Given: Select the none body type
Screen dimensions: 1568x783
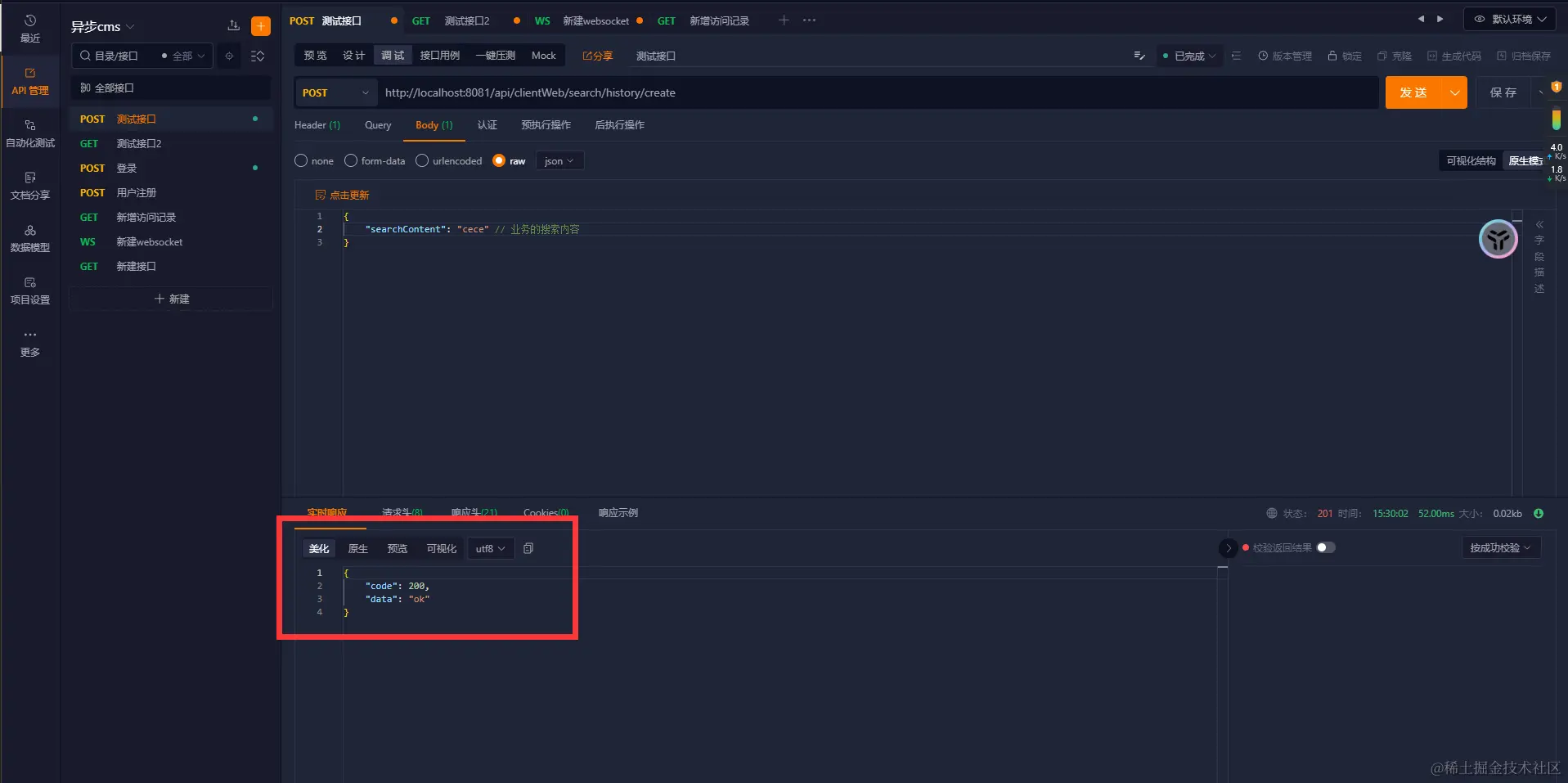Looking at the screenshot, I should 314,161.
